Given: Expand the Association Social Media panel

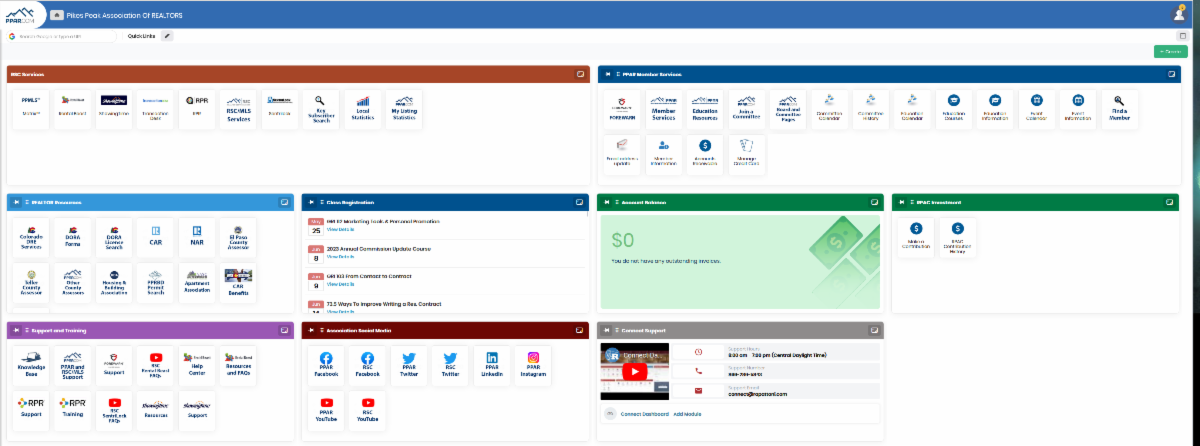Looking at the screenshot, I should [x=580, y=329].
